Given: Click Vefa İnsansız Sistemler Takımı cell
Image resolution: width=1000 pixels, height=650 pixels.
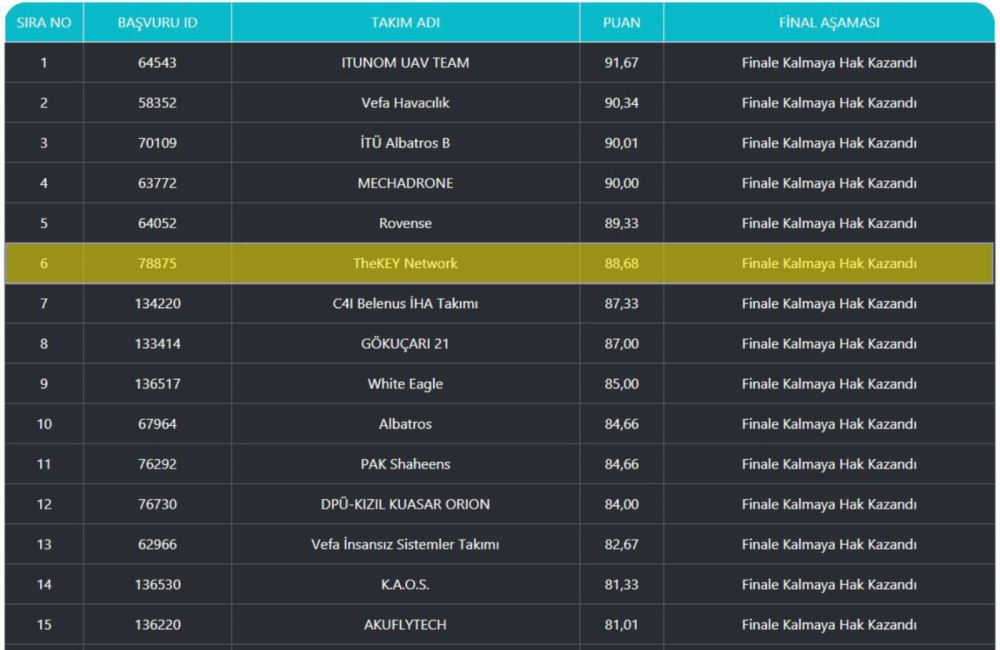Looking at the screenshot, I should 405,544.
